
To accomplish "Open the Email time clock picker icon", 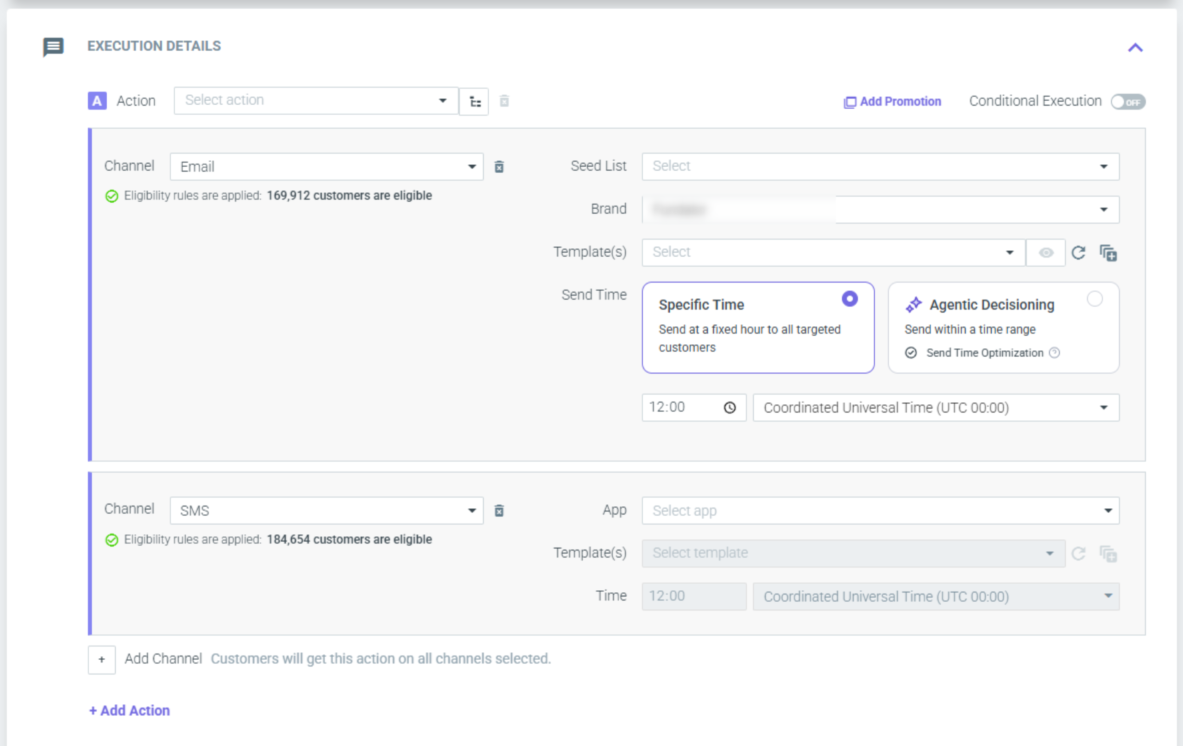I will click(730, 408).
